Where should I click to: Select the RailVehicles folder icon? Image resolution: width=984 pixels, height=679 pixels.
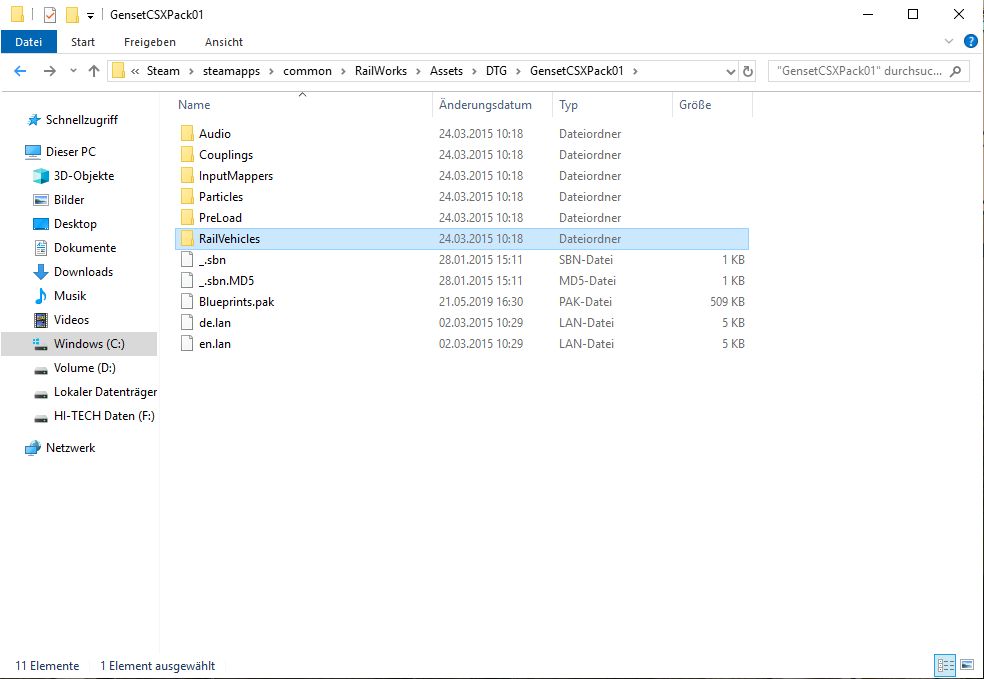(187, 238)
